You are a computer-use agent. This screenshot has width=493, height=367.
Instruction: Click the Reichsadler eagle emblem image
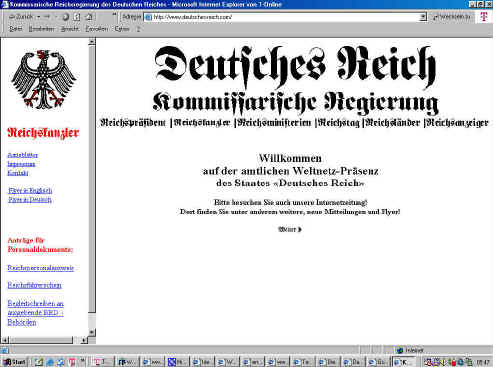pyautogui.click(x=43, y=79)
